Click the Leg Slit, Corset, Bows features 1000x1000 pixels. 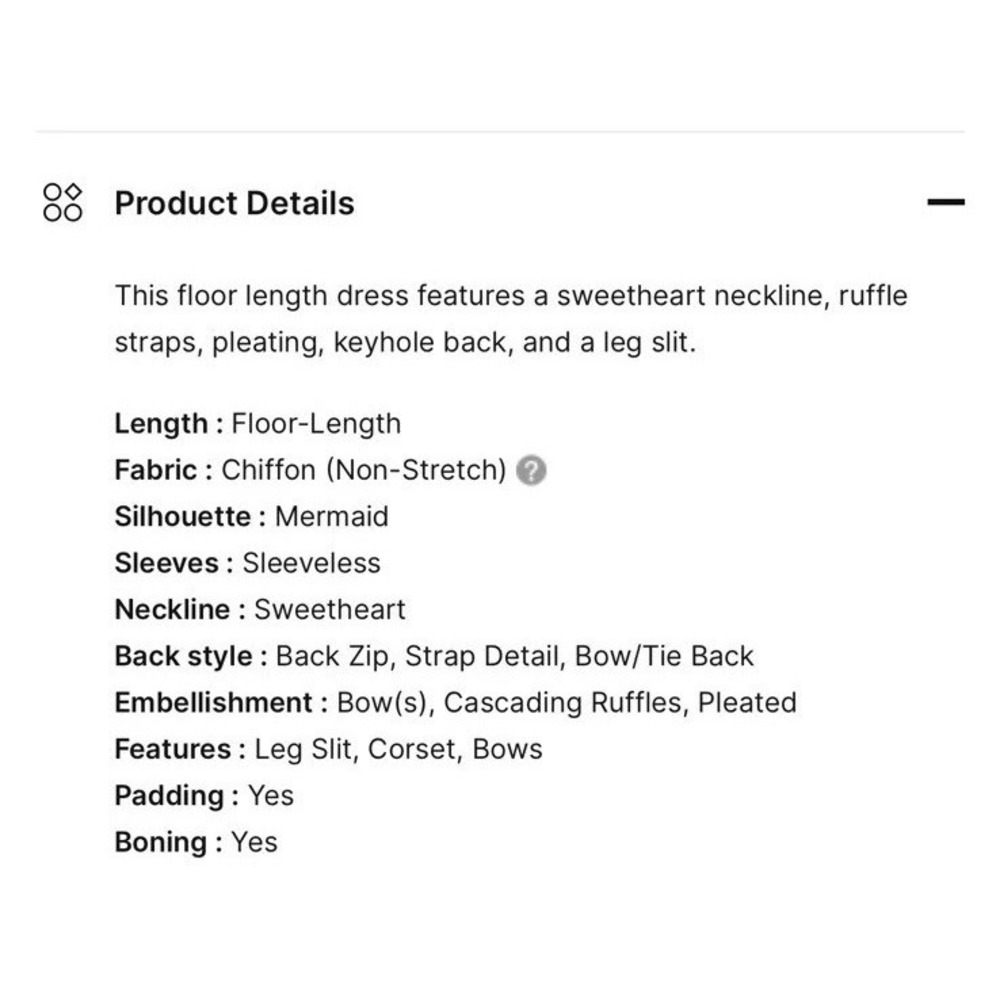398,749
